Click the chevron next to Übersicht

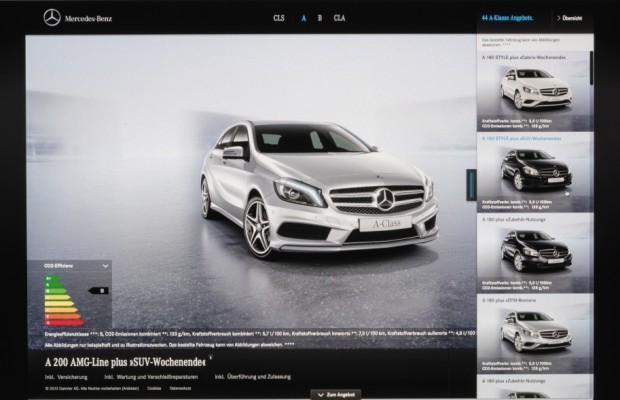(559, 18)
